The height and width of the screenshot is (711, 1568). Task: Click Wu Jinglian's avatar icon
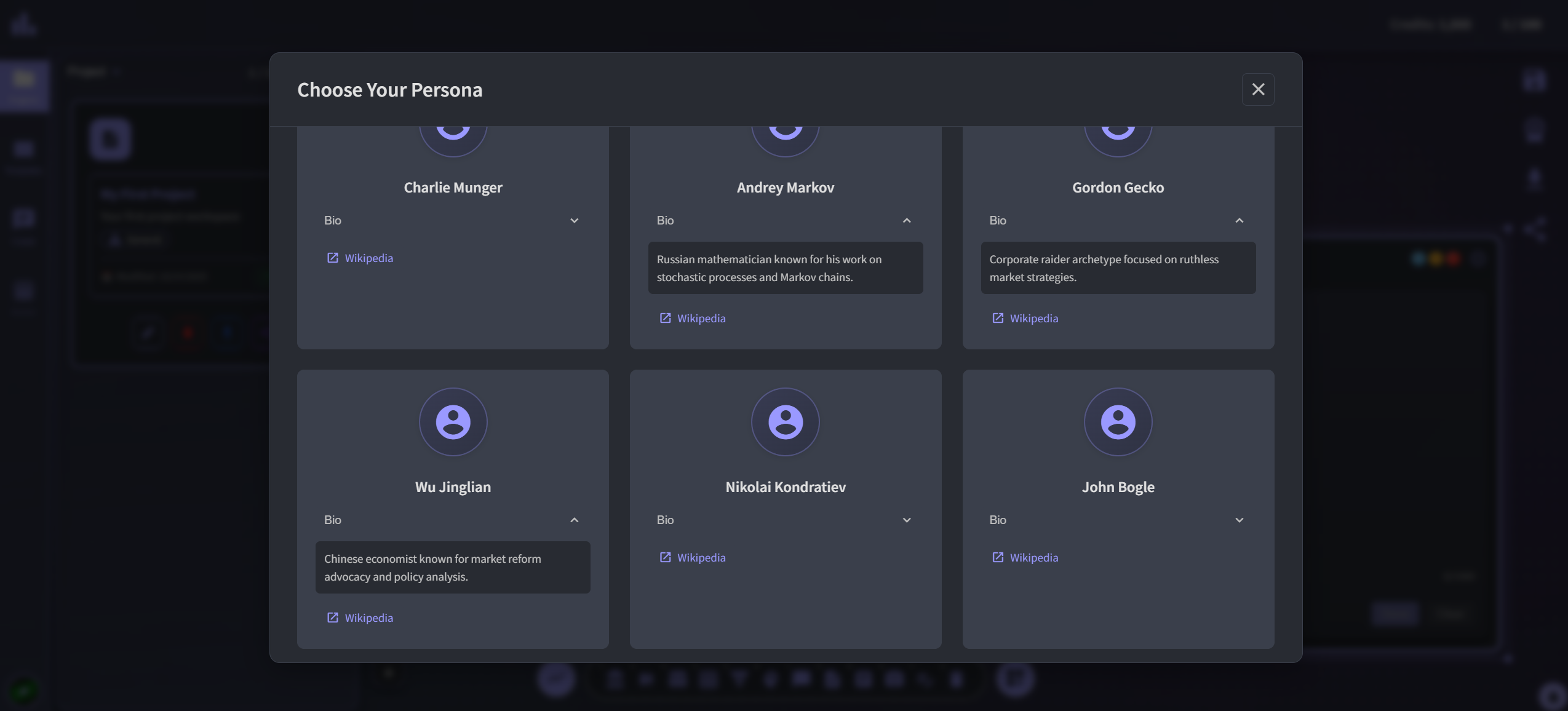click(453, 421)
